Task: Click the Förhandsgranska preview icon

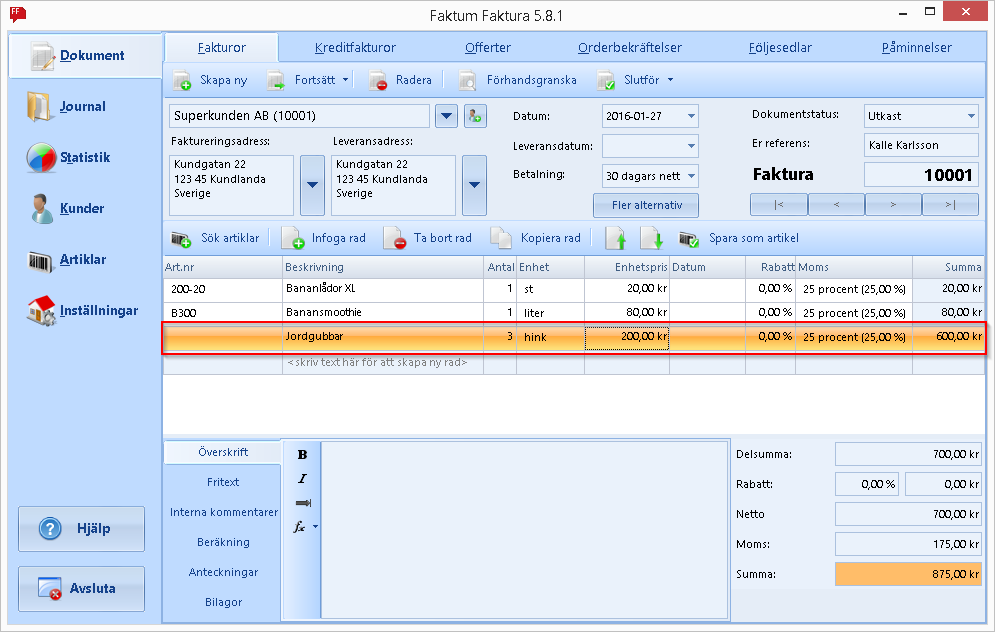Action: click(468, 81)
